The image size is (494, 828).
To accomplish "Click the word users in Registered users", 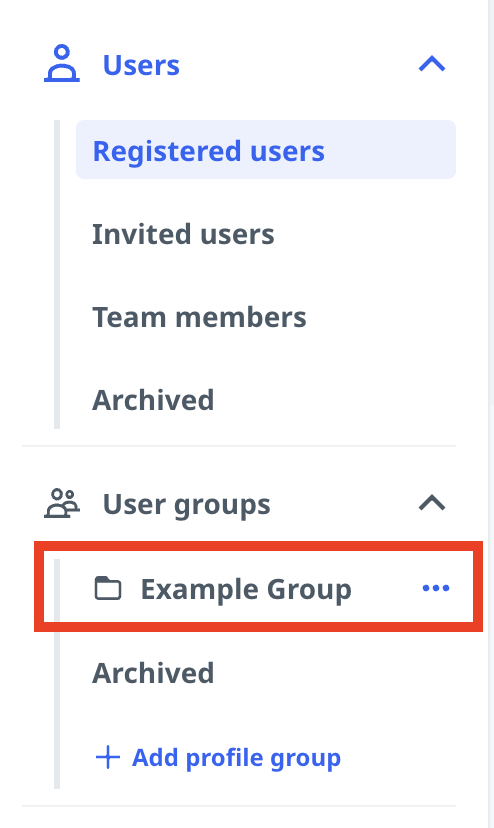I will [x=287, y=152].
